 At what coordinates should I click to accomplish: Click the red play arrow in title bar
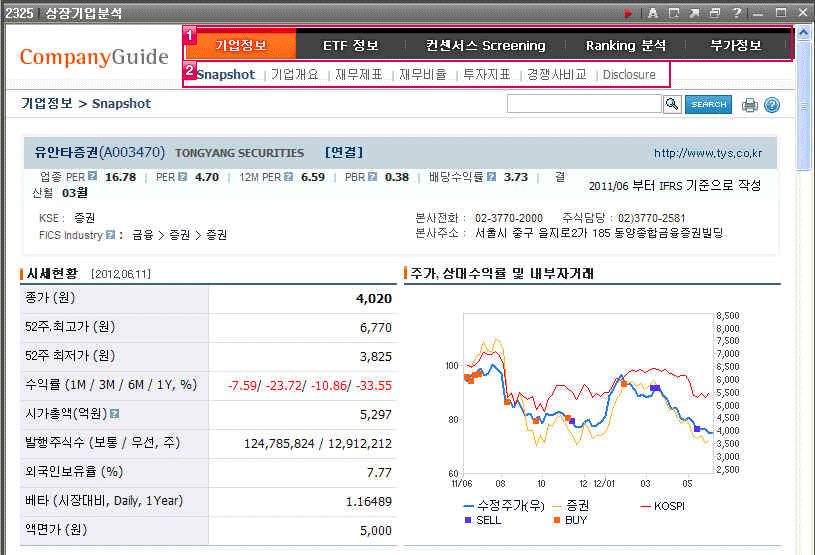pyautogui.click(x=628, y=13)
